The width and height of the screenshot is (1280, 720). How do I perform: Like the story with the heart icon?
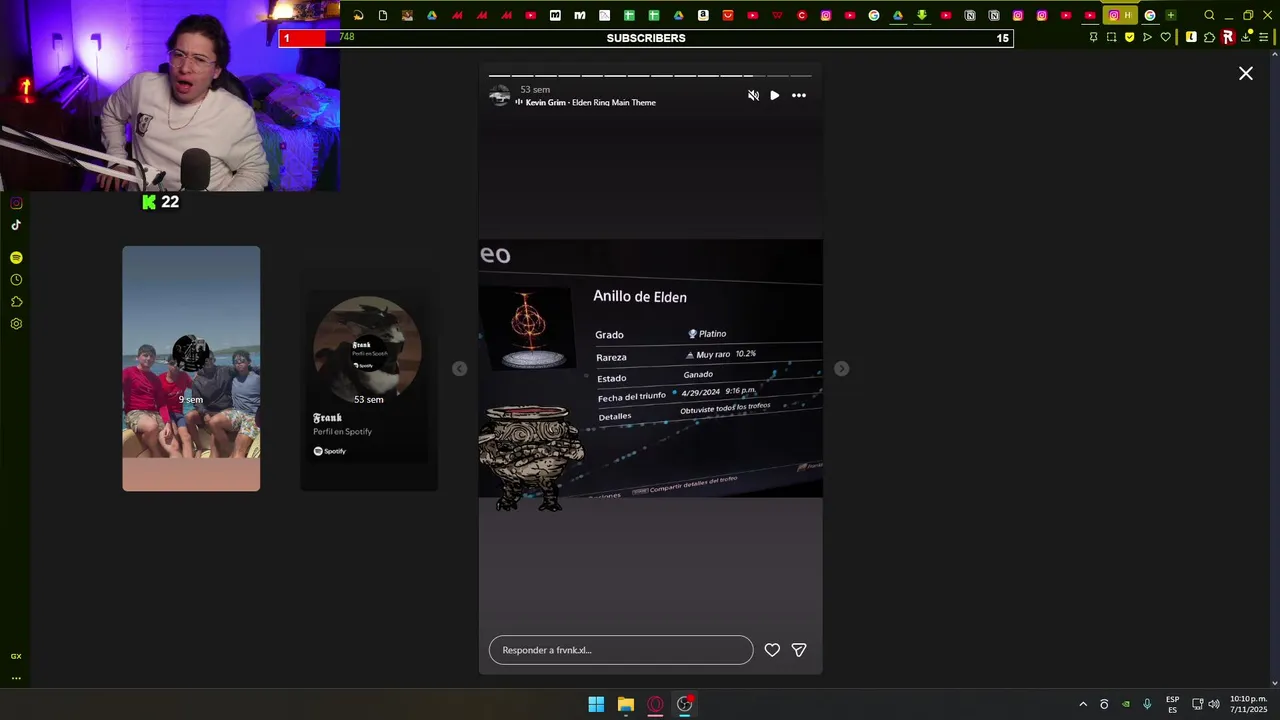coord(772,650)
